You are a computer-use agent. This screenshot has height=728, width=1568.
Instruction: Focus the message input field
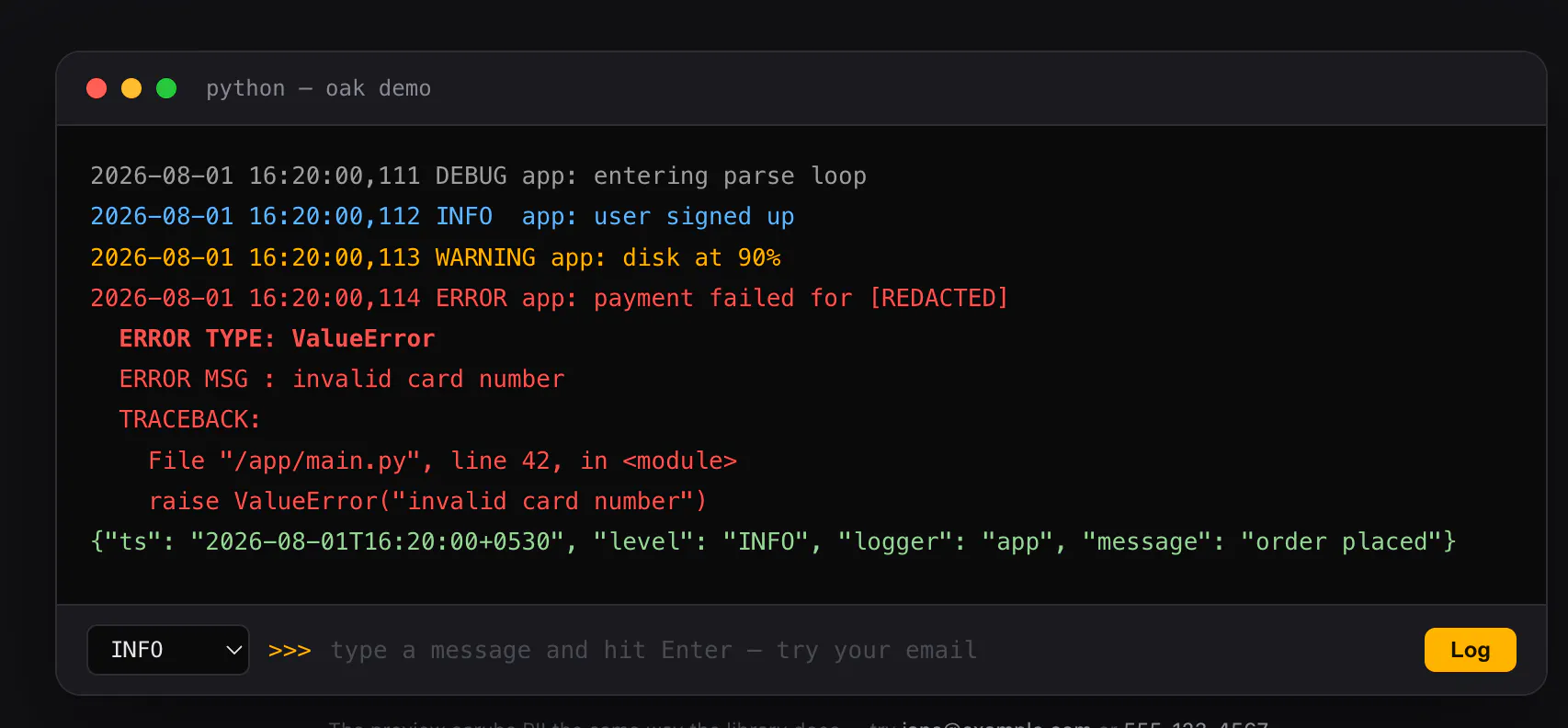[x=869, y=650]
